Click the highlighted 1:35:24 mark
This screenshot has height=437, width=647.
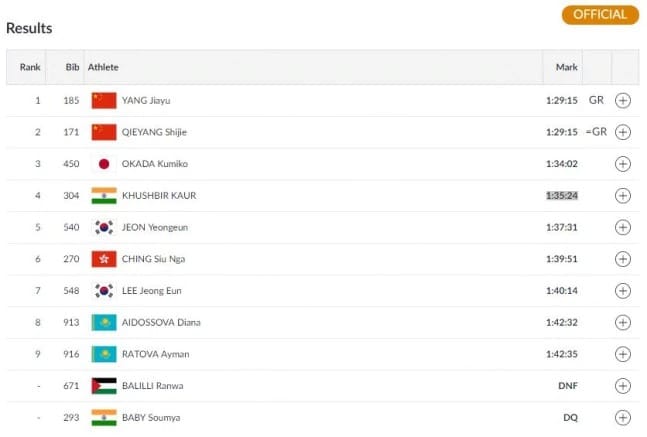[562, 196]
